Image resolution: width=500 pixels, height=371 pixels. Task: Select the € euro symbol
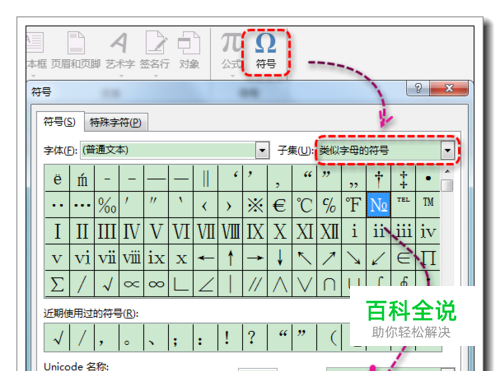click(280, 205)
